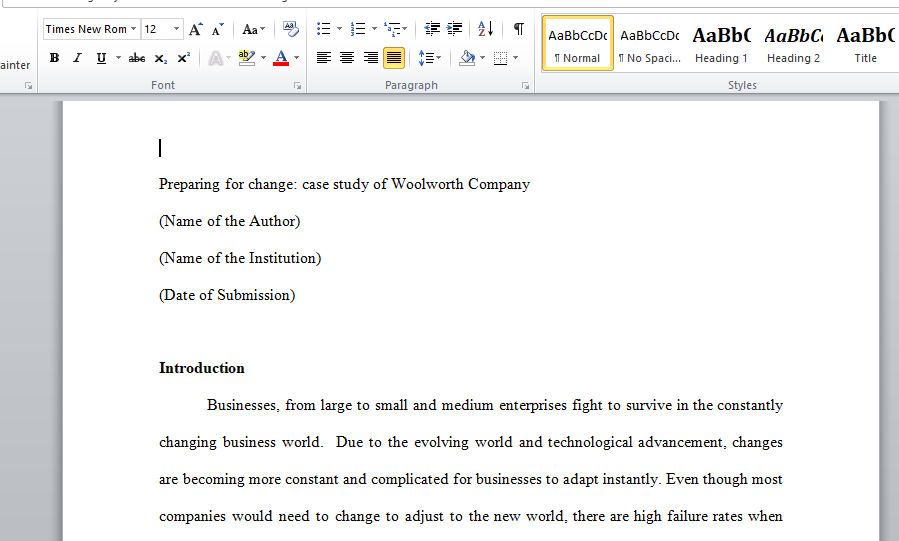This screenshot has width=899, height=541.
Task: Sort the selected text
Action: [x=485, y=29]
